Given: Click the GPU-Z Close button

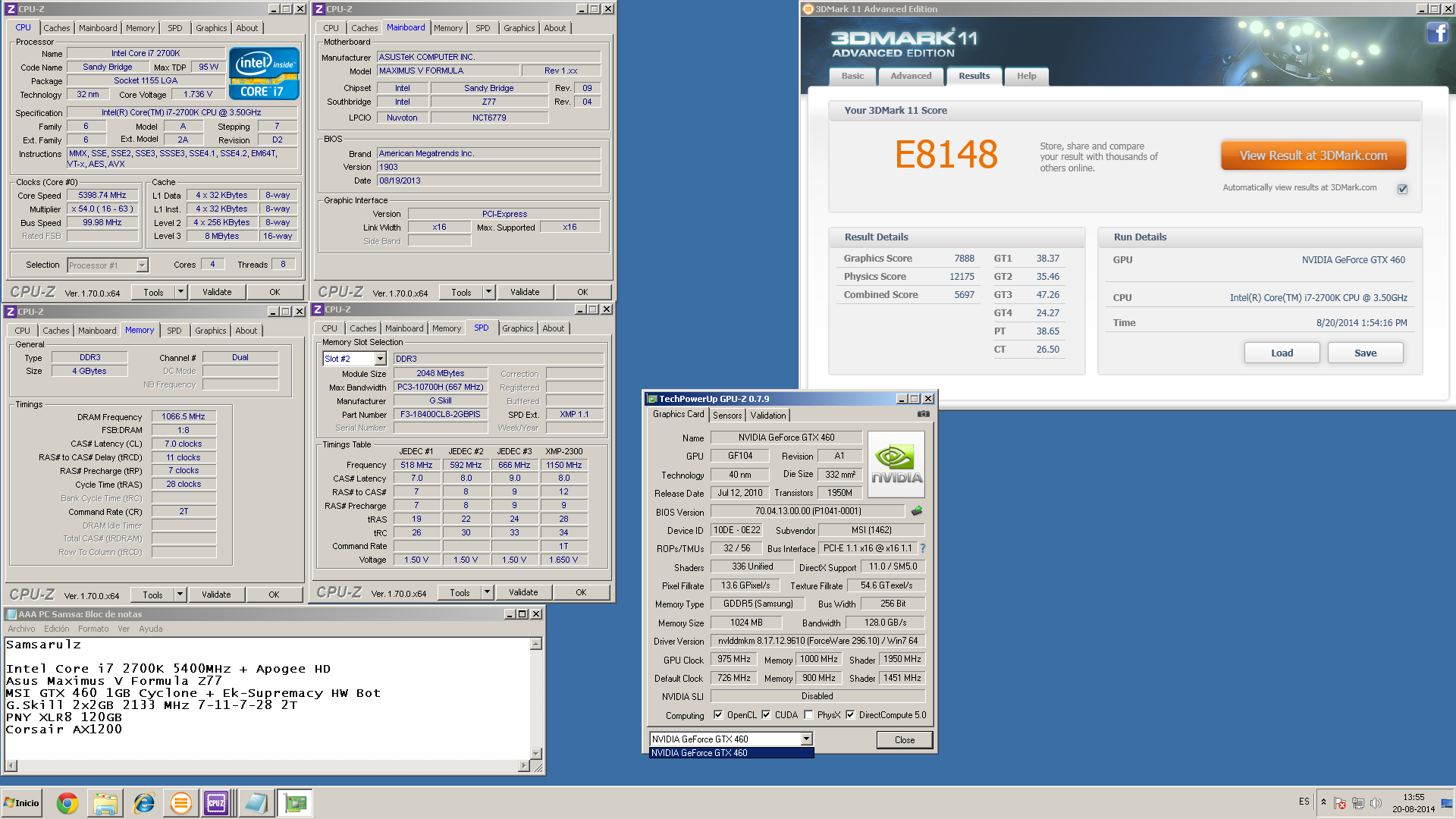Looking at the screenshot, I should (904, 740).
